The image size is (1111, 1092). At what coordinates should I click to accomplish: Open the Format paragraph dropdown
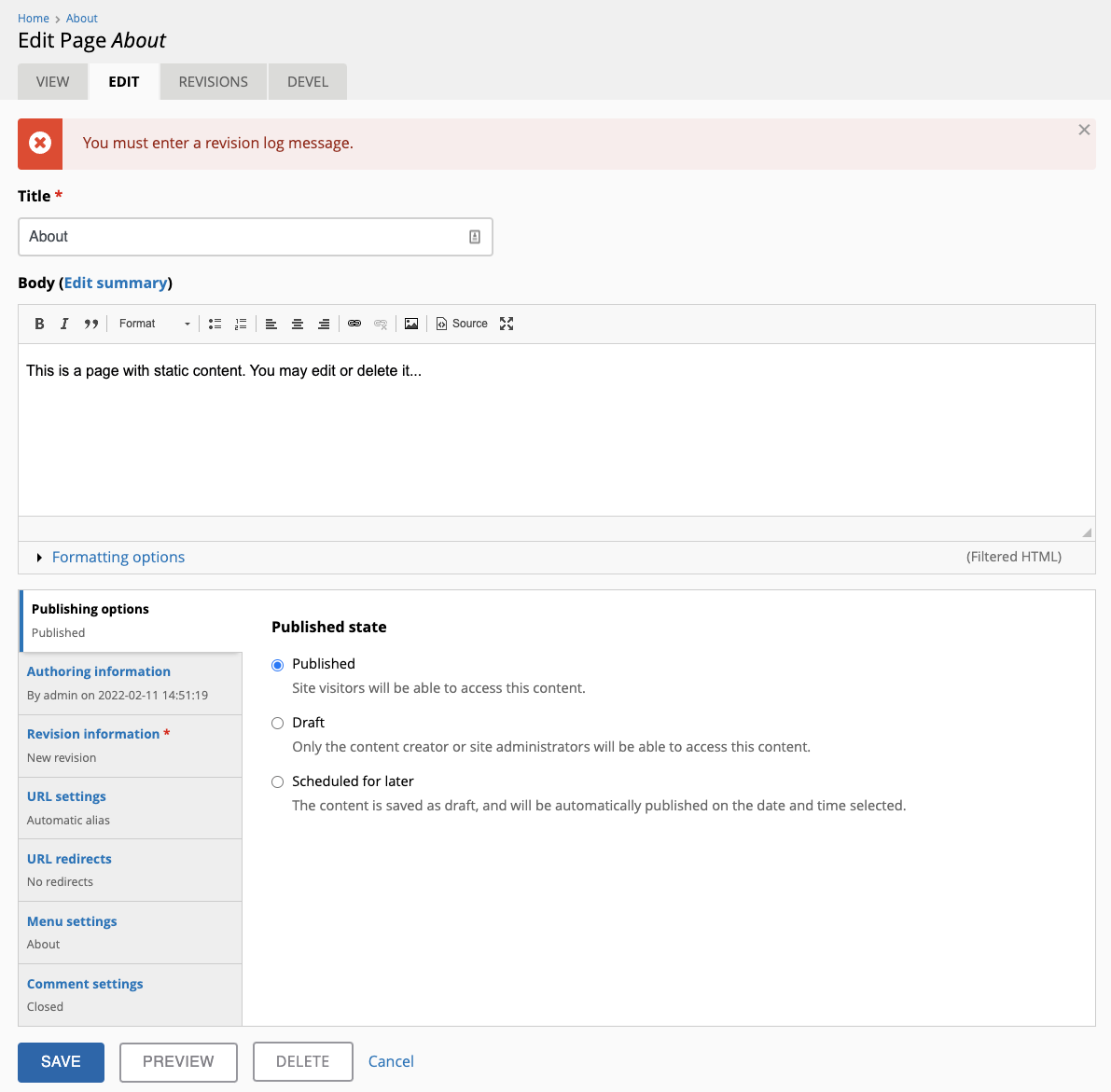pyautogui.click(x=154, y=324)
